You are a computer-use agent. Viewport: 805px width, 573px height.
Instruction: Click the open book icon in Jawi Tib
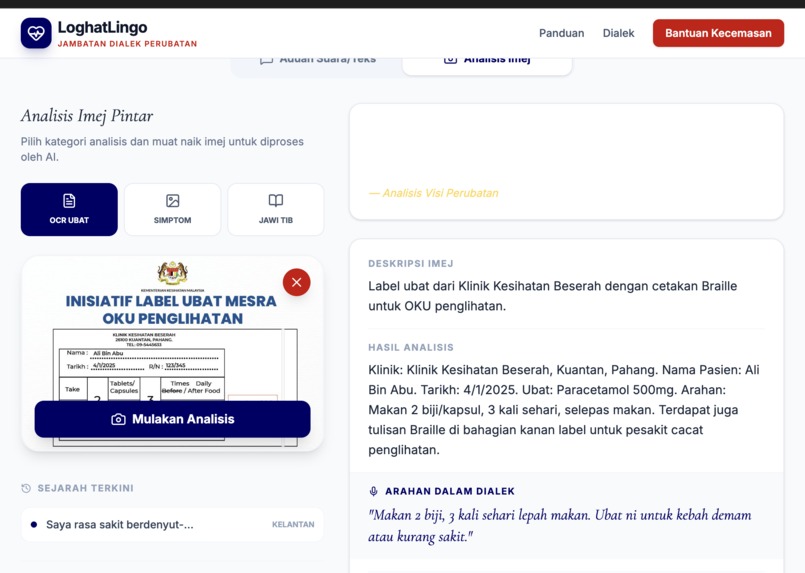[x=276, y=200]
